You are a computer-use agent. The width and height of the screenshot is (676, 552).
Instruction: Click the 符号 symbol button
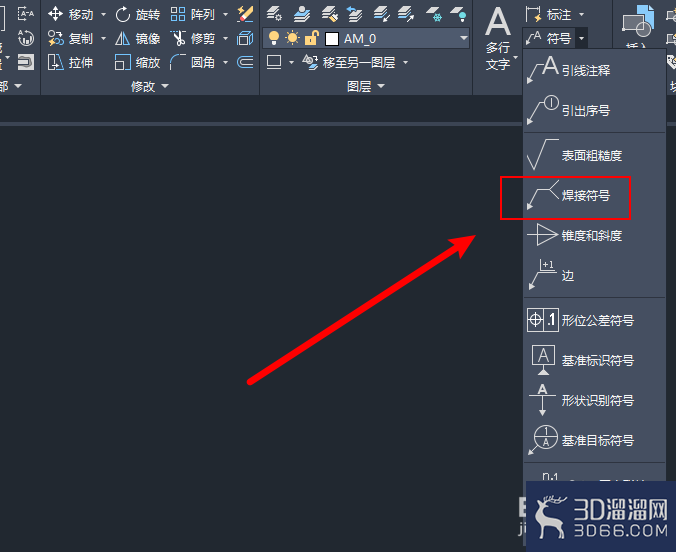coord(548,39)
